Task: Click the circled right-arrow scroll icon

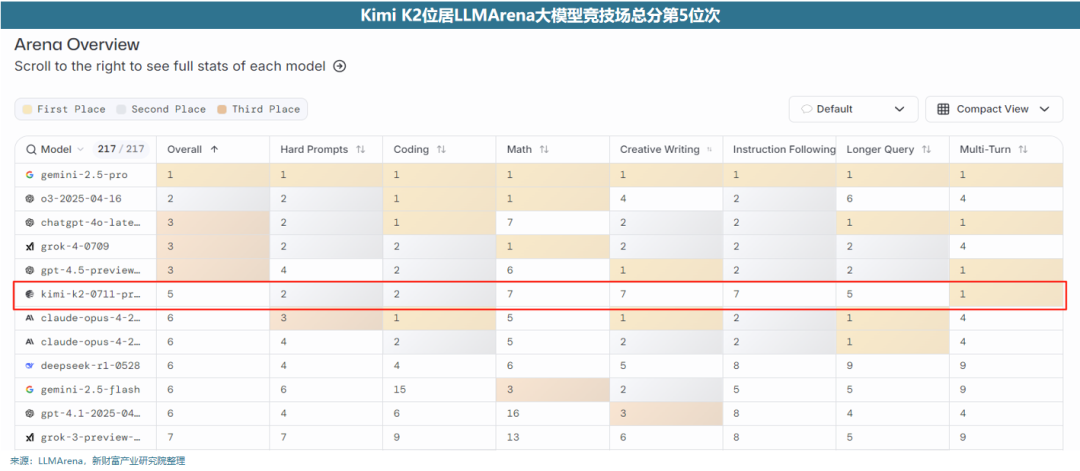Action: tap(340, 67)
